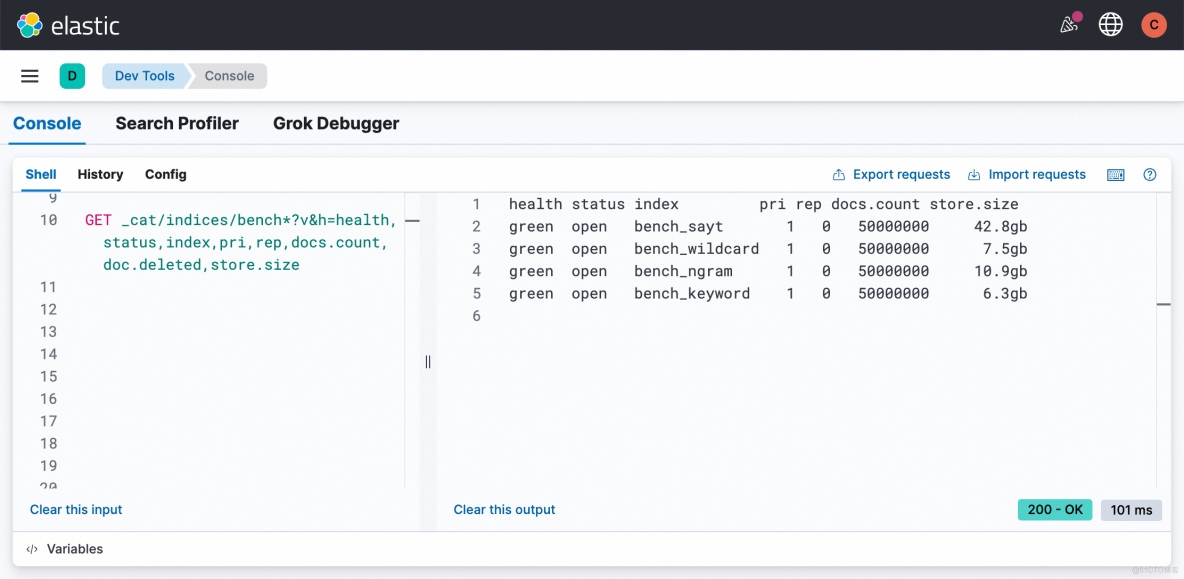Open the console help icon
The width and height of the screenshot is (1184, 579).
pyautogui.click(x=1150, y=175)
